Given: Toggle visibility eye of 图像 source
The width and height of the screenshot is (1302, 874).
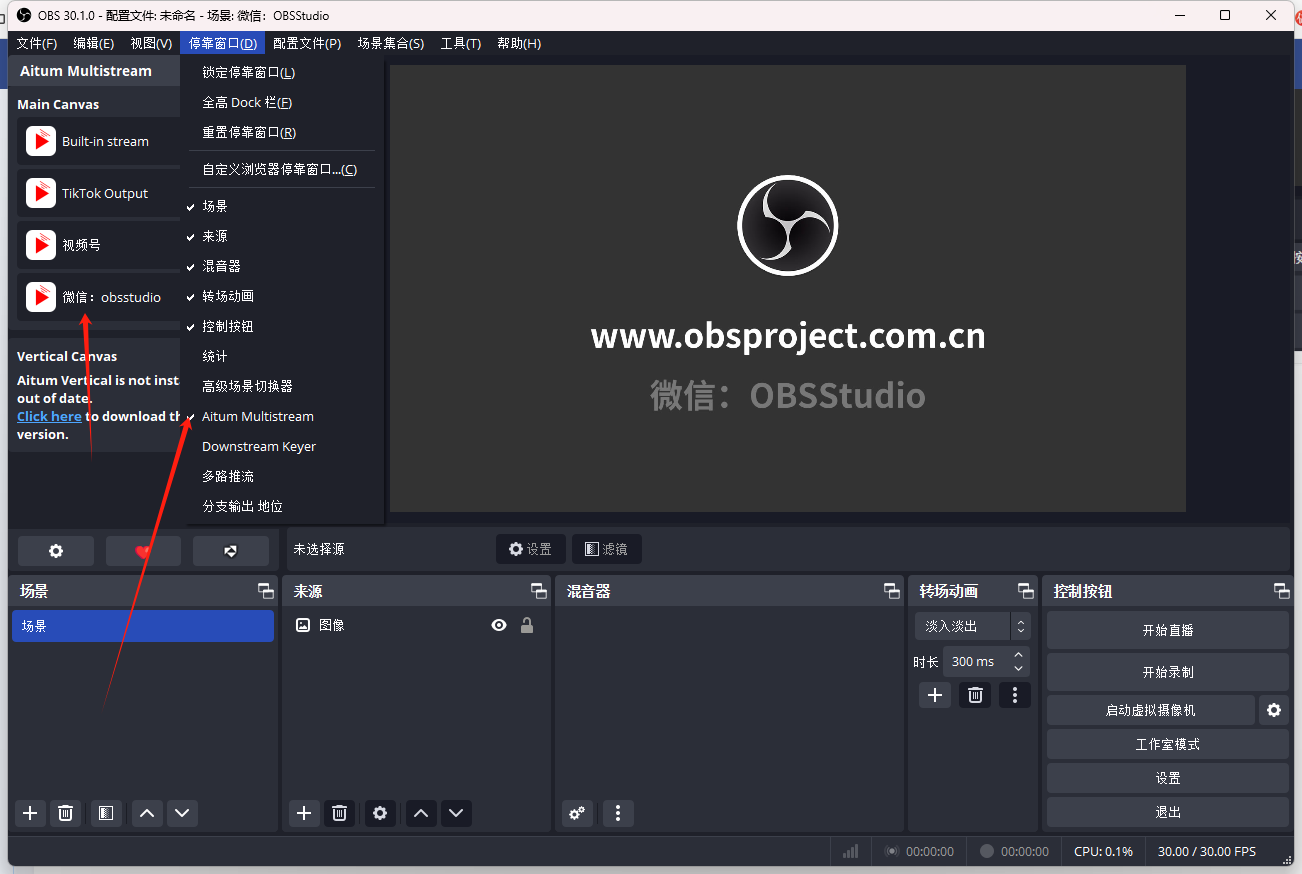Looking at the screenshot, I should (499, 625).
